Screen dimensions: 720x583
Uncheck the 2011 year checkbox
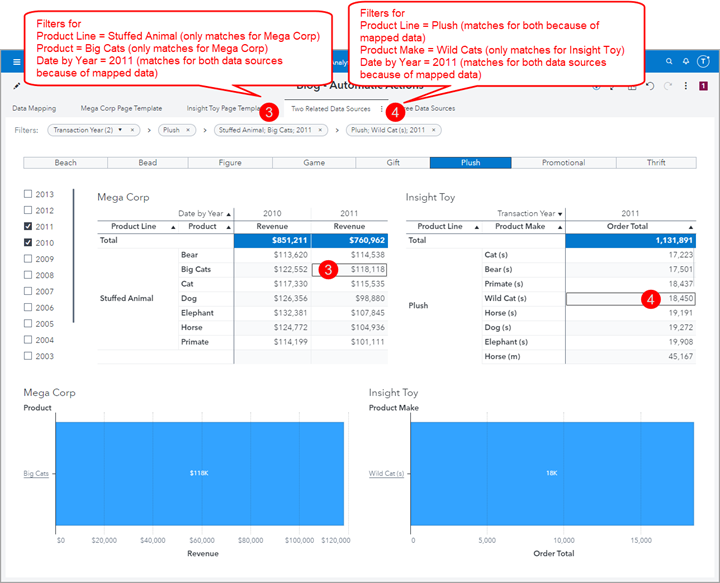(x=28, y=226)
